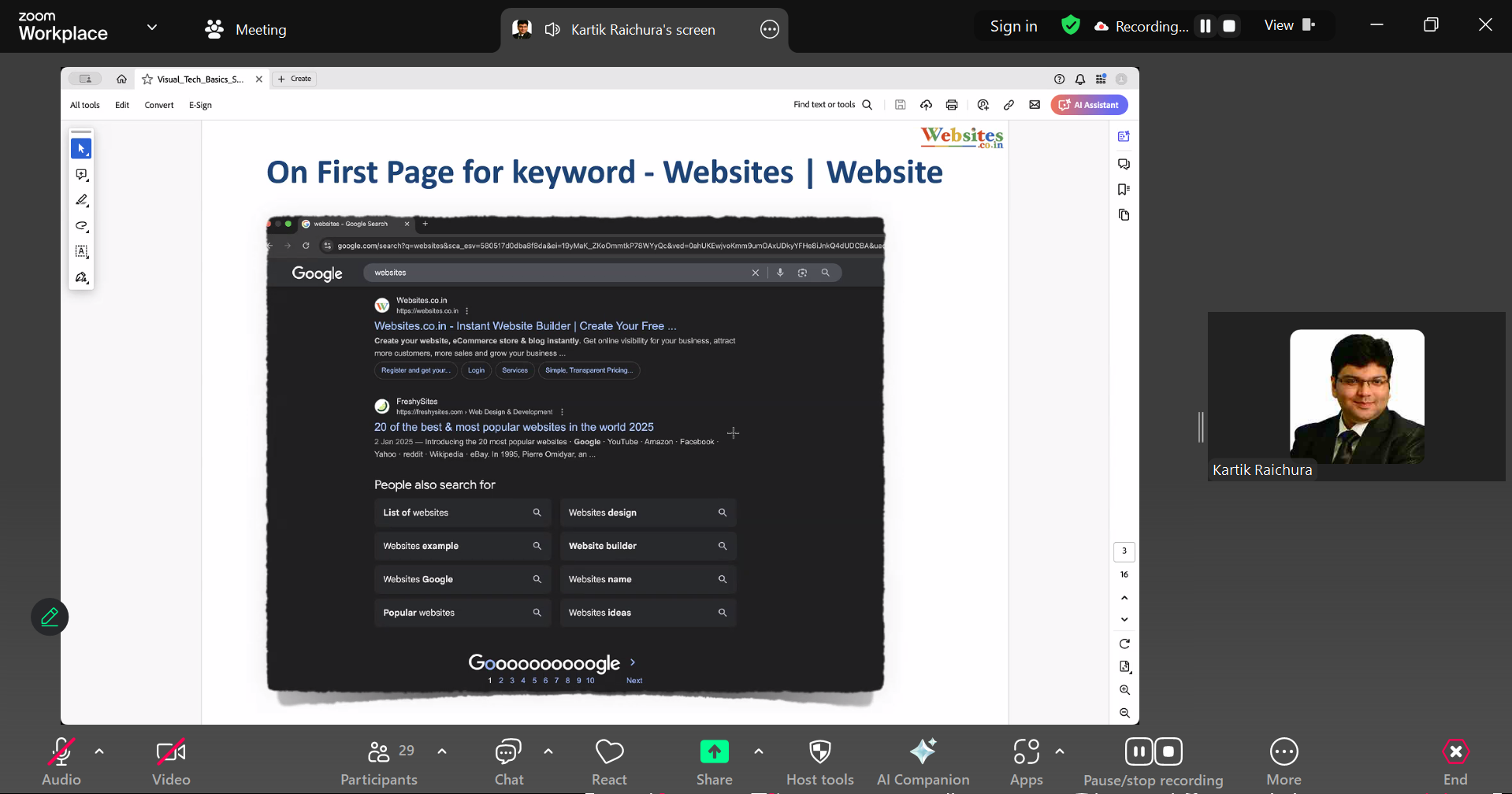Click the green Share screen button
This screenshot has height=794, width=1512.
click(x=715, y=752)
